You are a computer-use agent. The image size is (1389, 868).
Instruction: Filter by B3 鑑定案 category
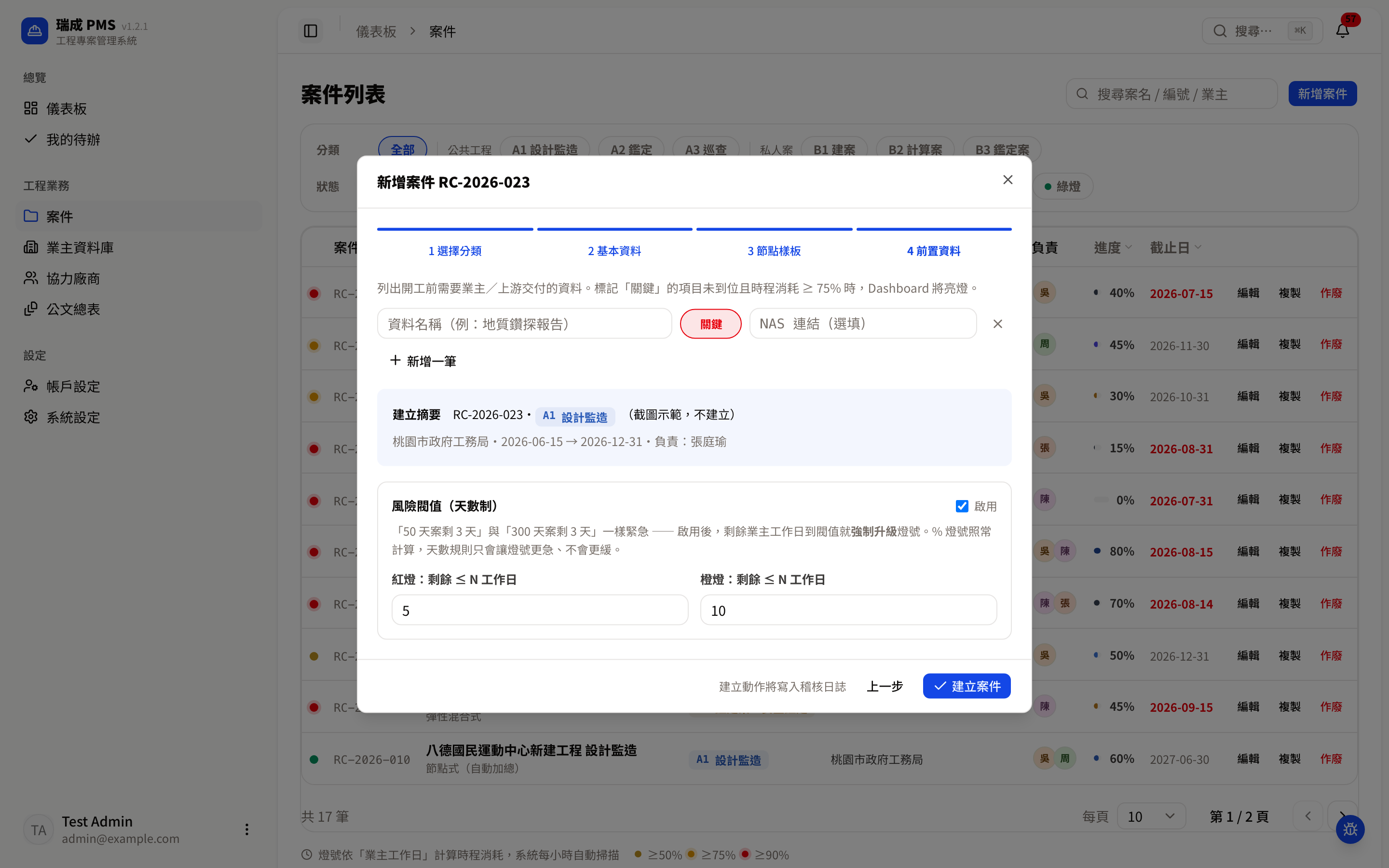pos(1002,149)
